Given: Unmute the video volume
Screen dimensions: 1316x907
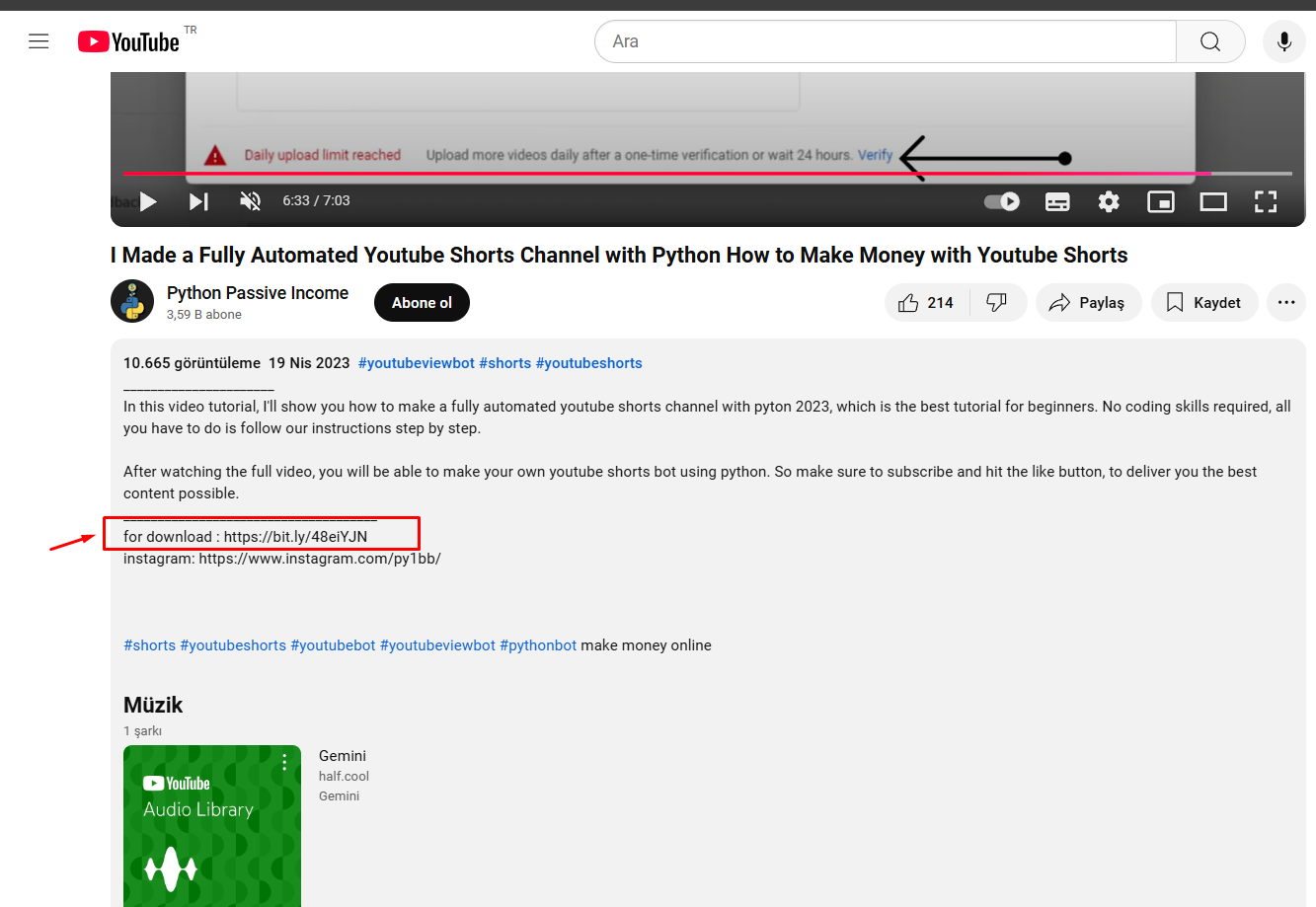Looking at the screenshot, I should 251,201.
